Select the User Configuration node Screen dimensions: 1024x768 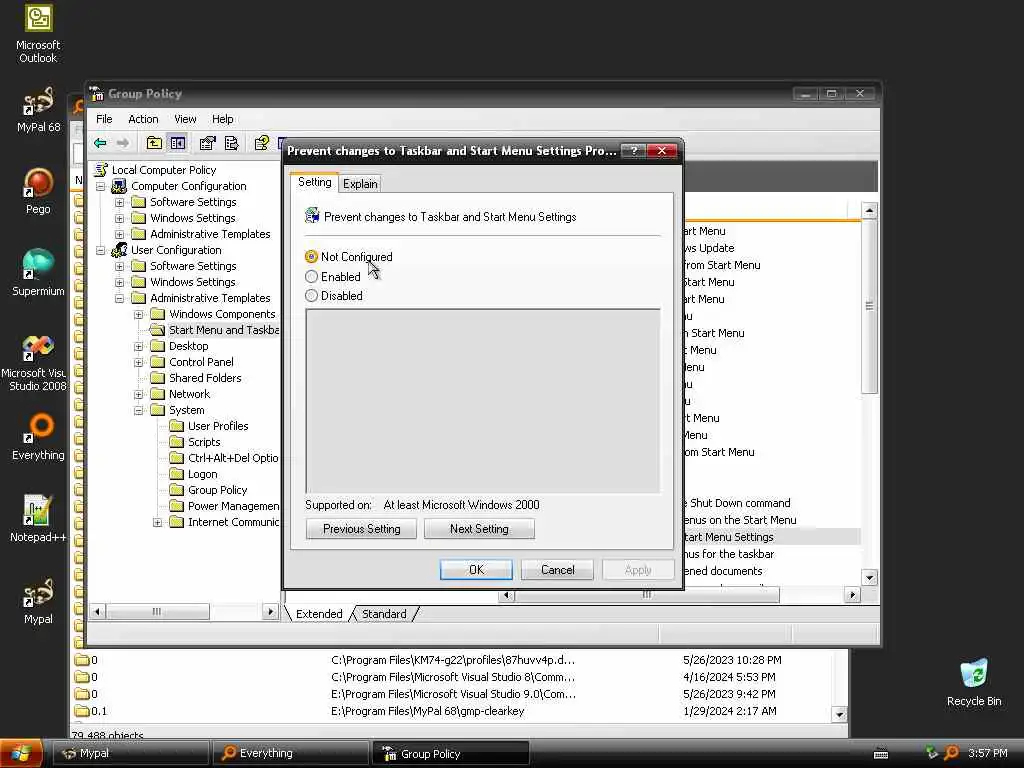tap(176, 250)
